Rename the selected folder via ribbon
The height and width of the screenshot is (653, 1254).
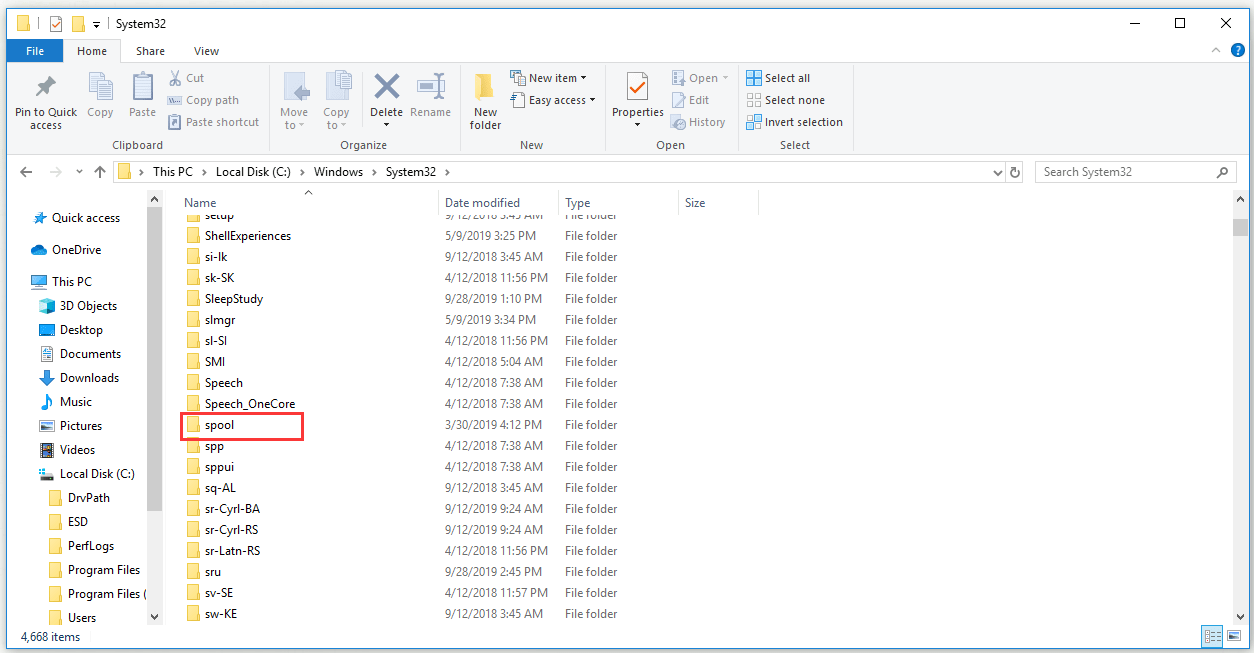430,95
